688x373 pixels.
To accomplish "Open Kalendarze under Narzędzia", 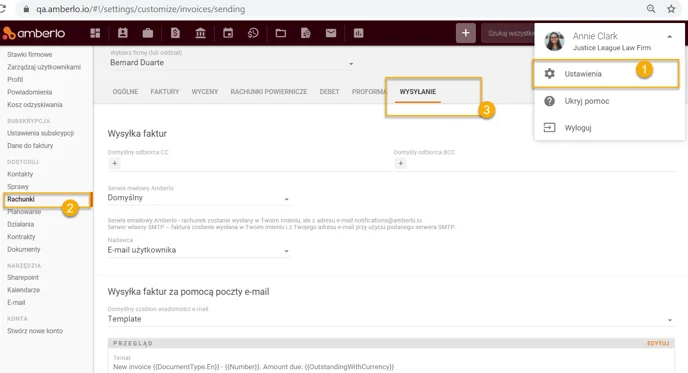I will point(24,290).
